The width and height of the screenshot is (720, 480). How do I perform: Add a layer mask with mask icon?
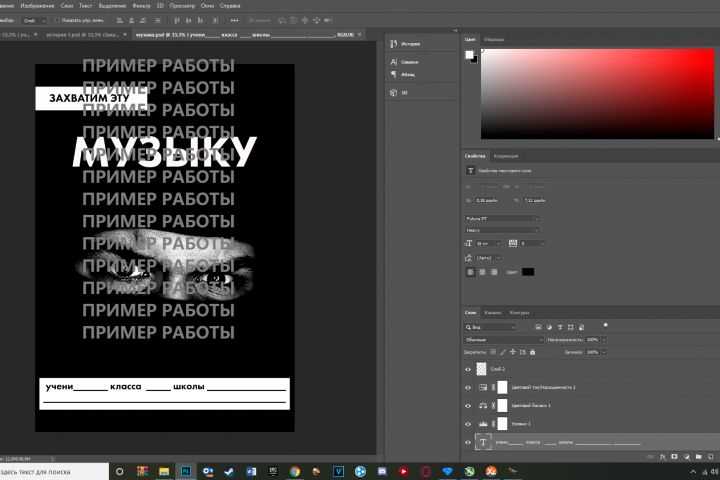click(x=675, y=457)
